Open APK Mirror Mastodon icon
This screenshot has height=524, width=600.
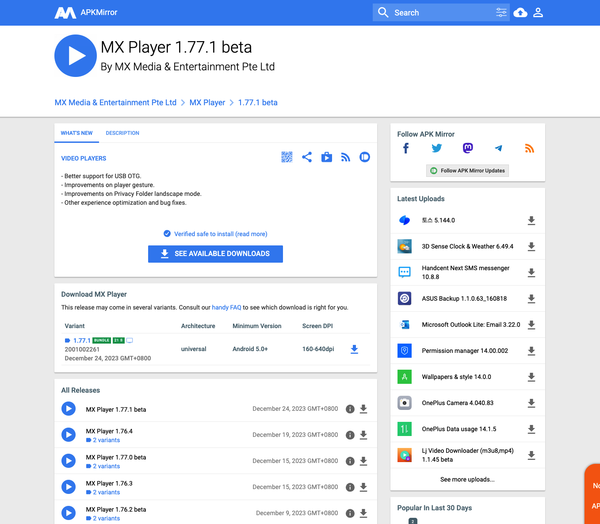(x=468, y=148)
